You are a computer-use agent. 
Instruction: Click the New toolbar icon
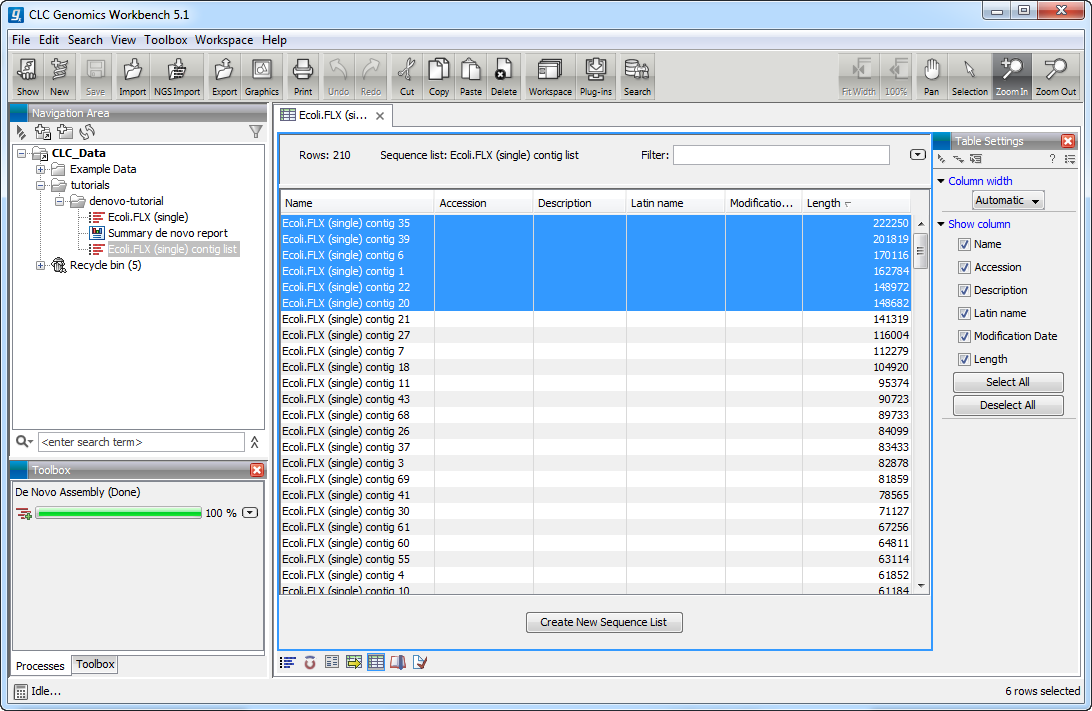pos(59,77)
